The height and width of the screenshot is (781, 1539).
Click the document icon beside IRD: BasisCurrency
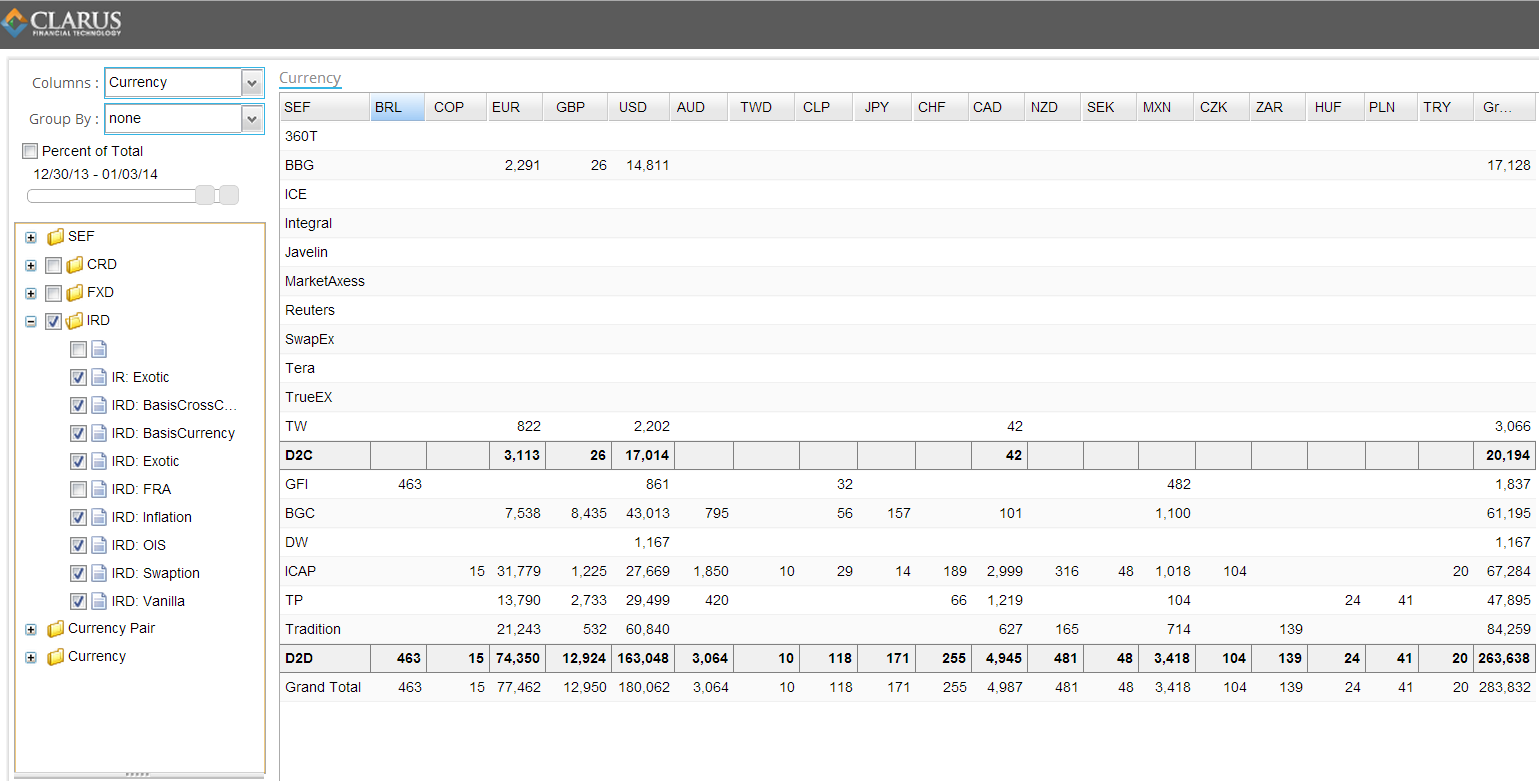point(98,433)
